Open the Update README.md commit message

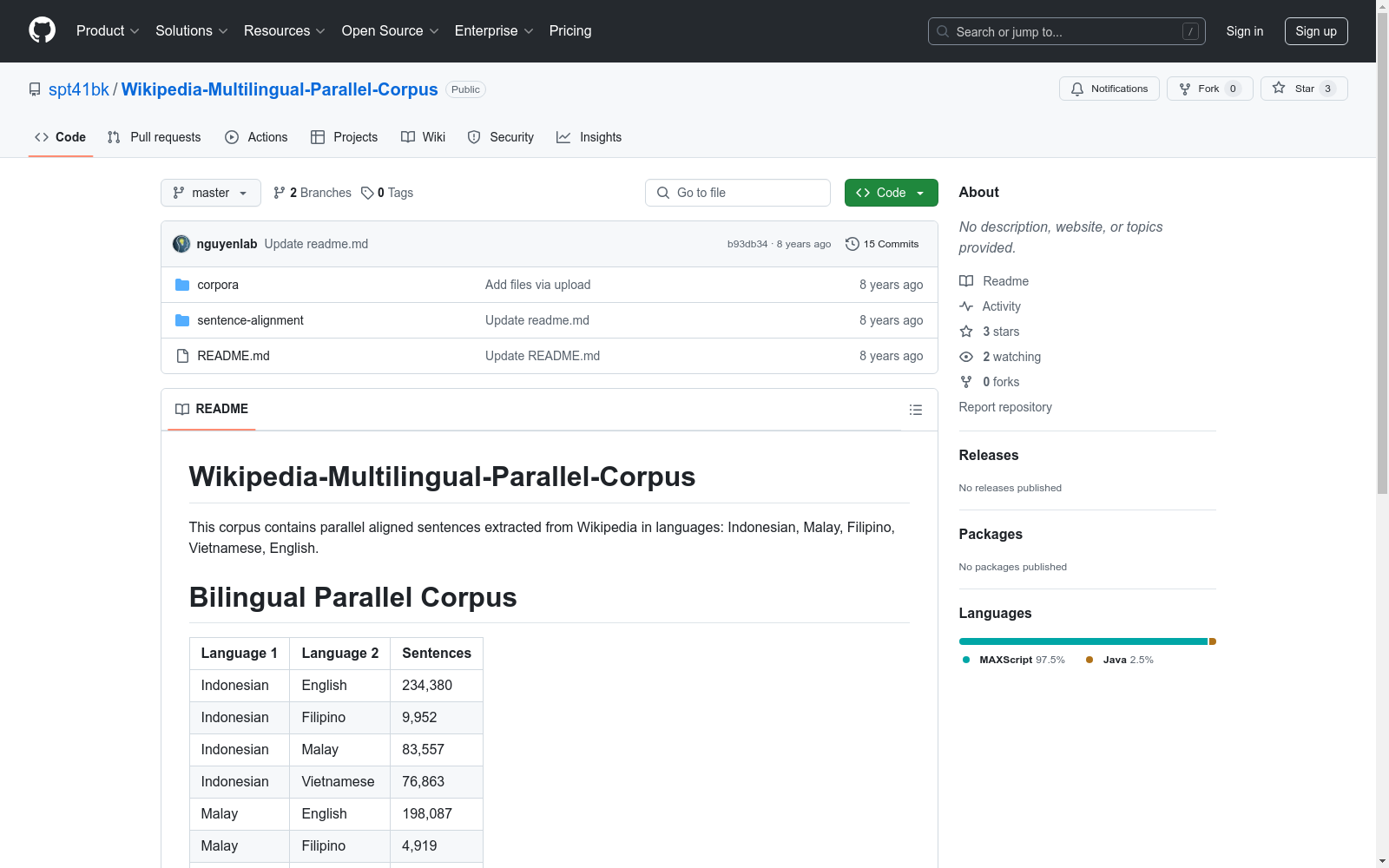pos(543,356)
